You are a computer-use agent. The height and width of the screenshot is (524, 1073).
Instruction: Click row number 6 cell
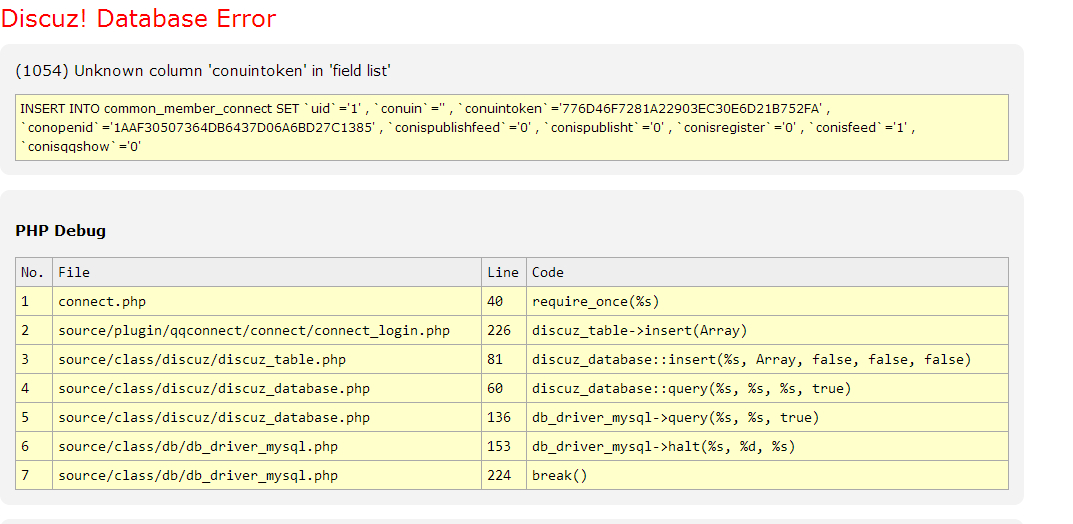tap(34, 446)
